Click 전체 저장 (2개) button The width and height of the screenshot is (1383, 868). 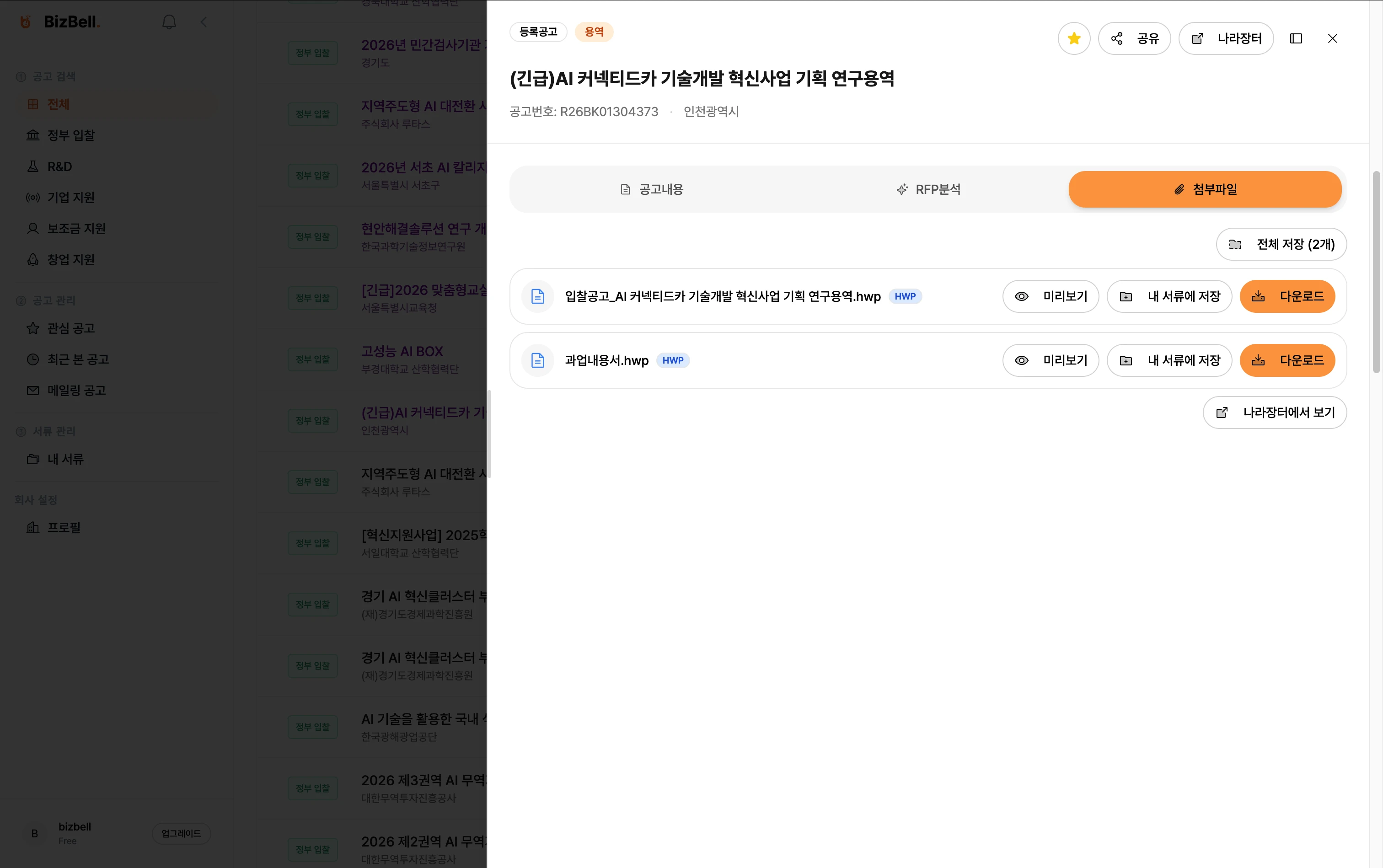[1281, 245]
